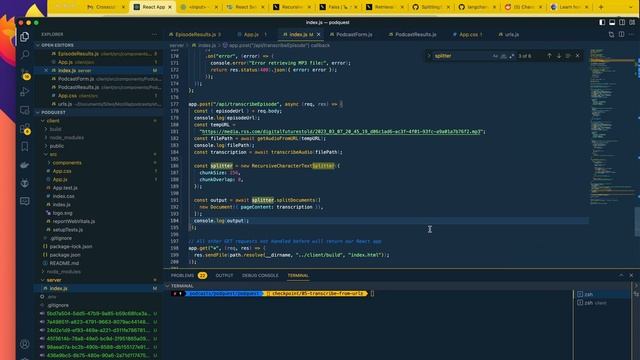Open Extensions view in activity bar
Screen dimensions: 640x360
[24, 129]
